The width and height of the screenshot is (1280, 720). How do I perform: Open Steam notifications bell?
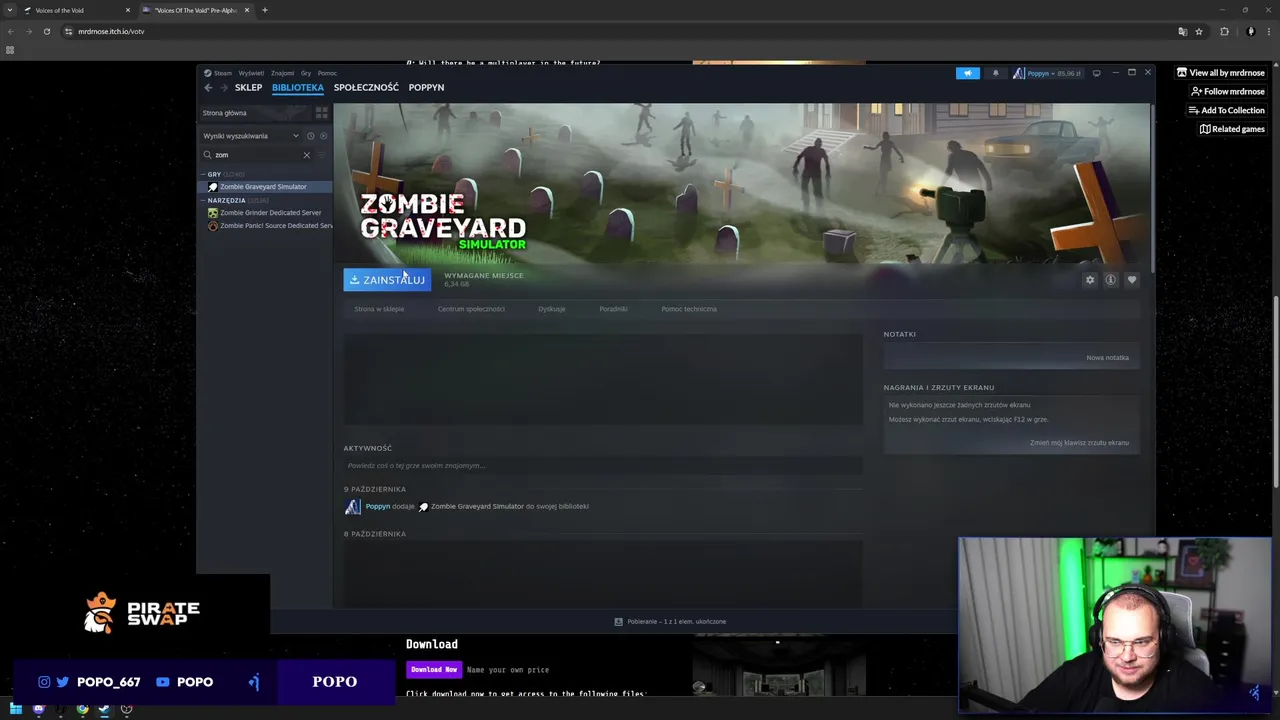coord(995,73)
